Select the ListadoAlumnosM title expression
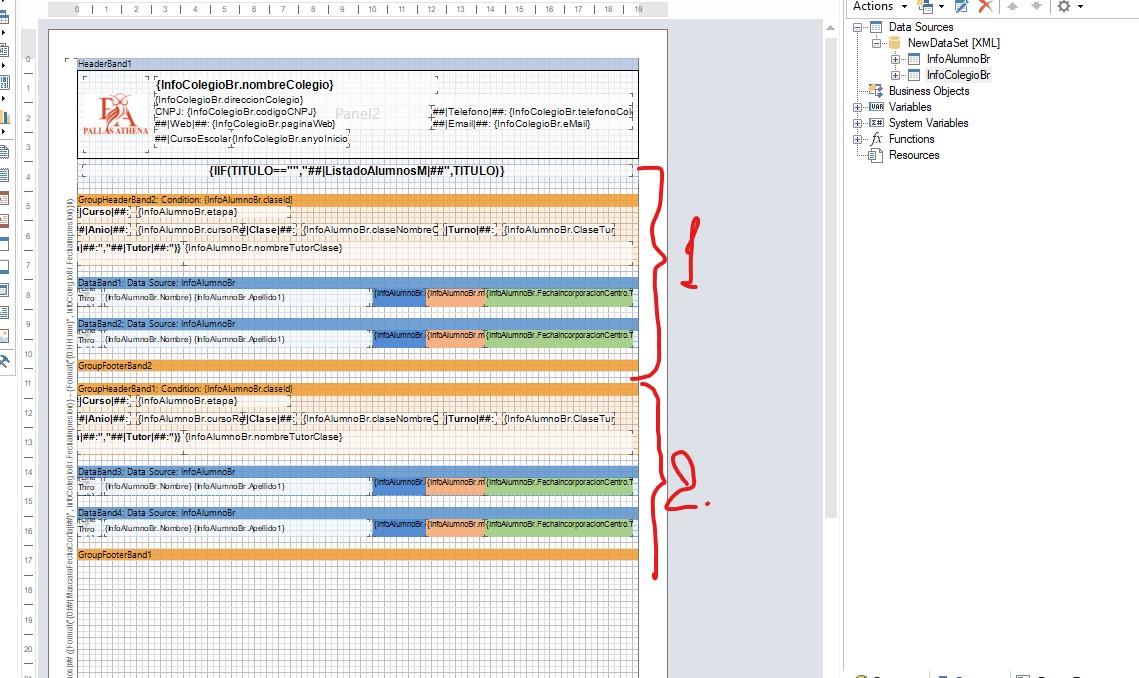This screenshot has width=1139, height=678. point(357,171)
